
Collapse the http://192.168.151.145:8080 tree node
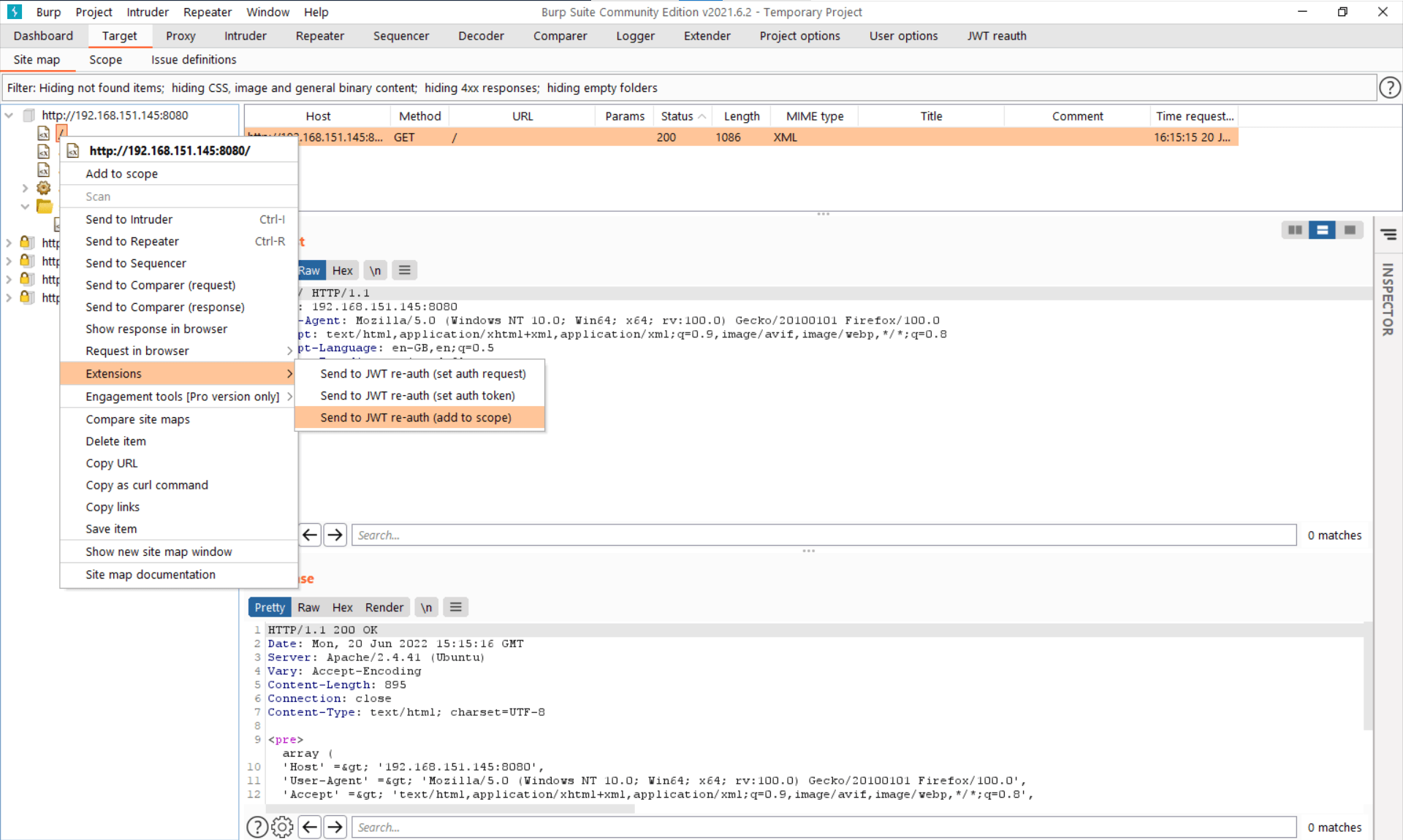coord(9,115)
